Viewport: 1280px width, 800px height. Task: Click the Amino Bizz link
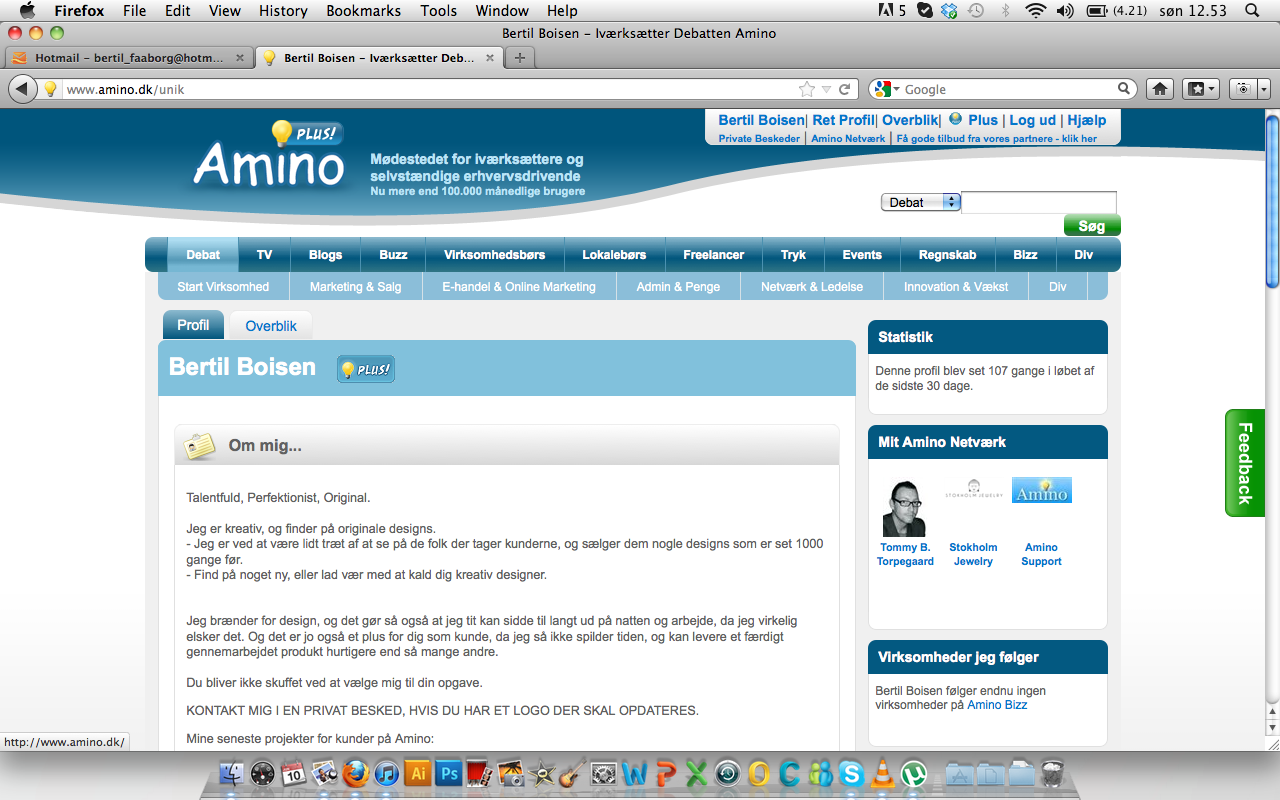(997, 705)
